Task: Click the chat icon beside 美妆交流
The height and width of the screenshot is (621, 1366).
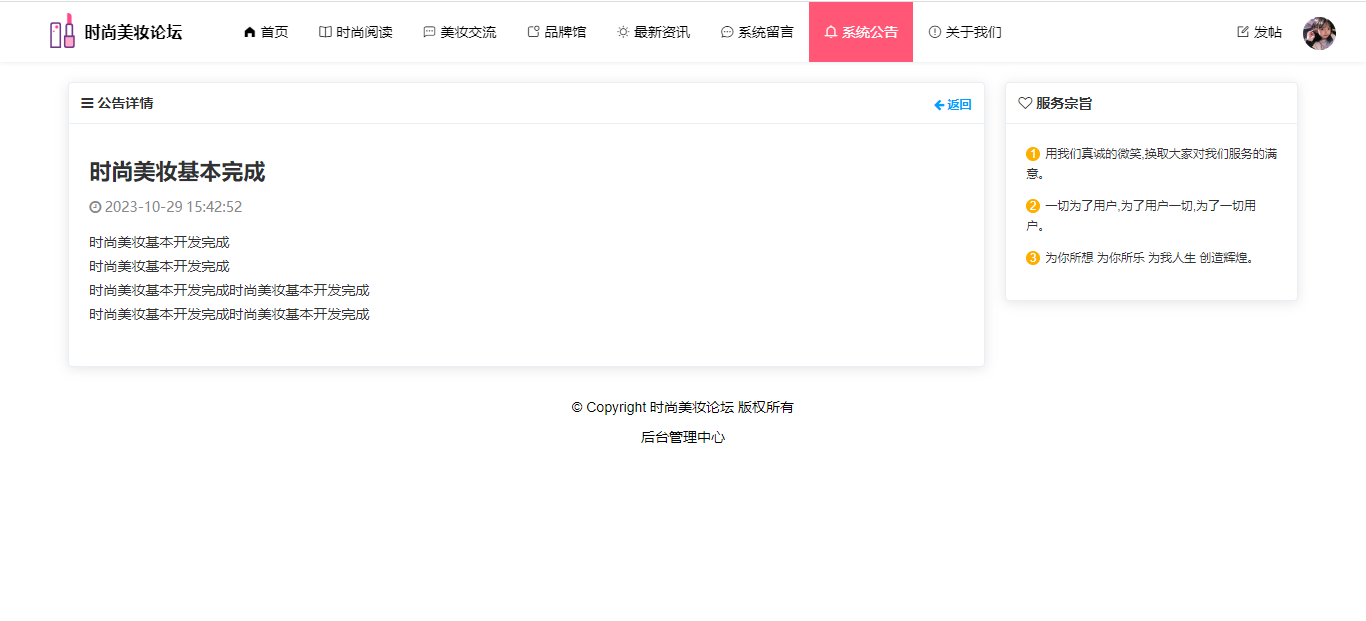Action: (429, 32)
